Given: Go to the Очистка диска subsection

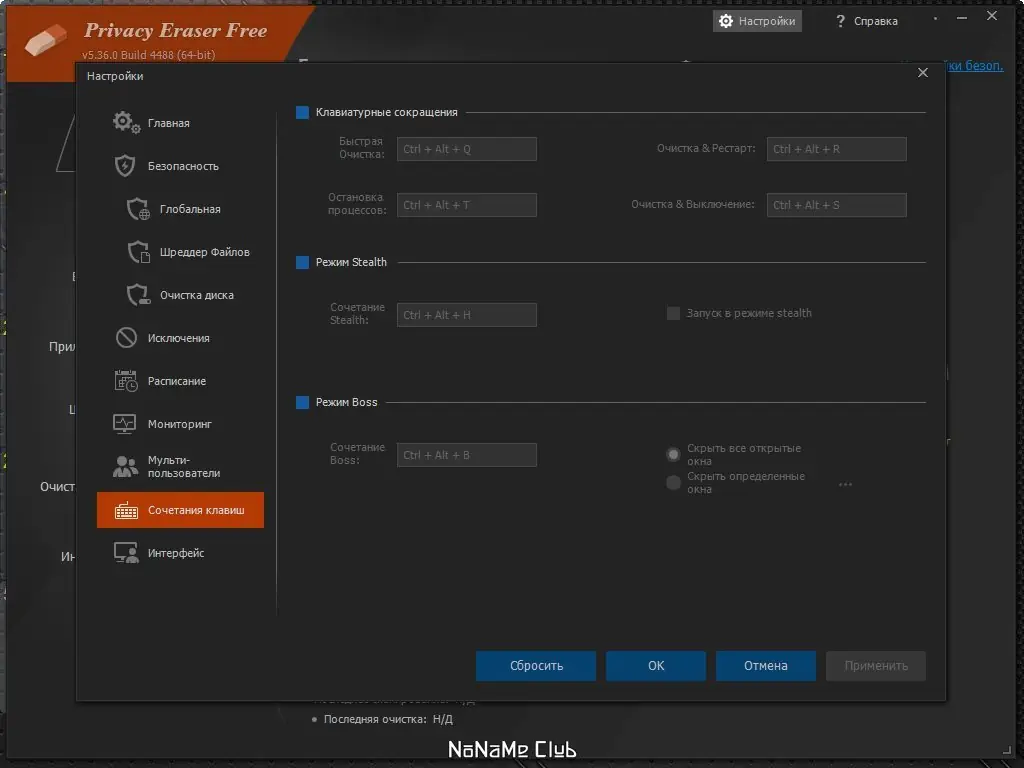Looking at the screenshot, I should 180,295.
